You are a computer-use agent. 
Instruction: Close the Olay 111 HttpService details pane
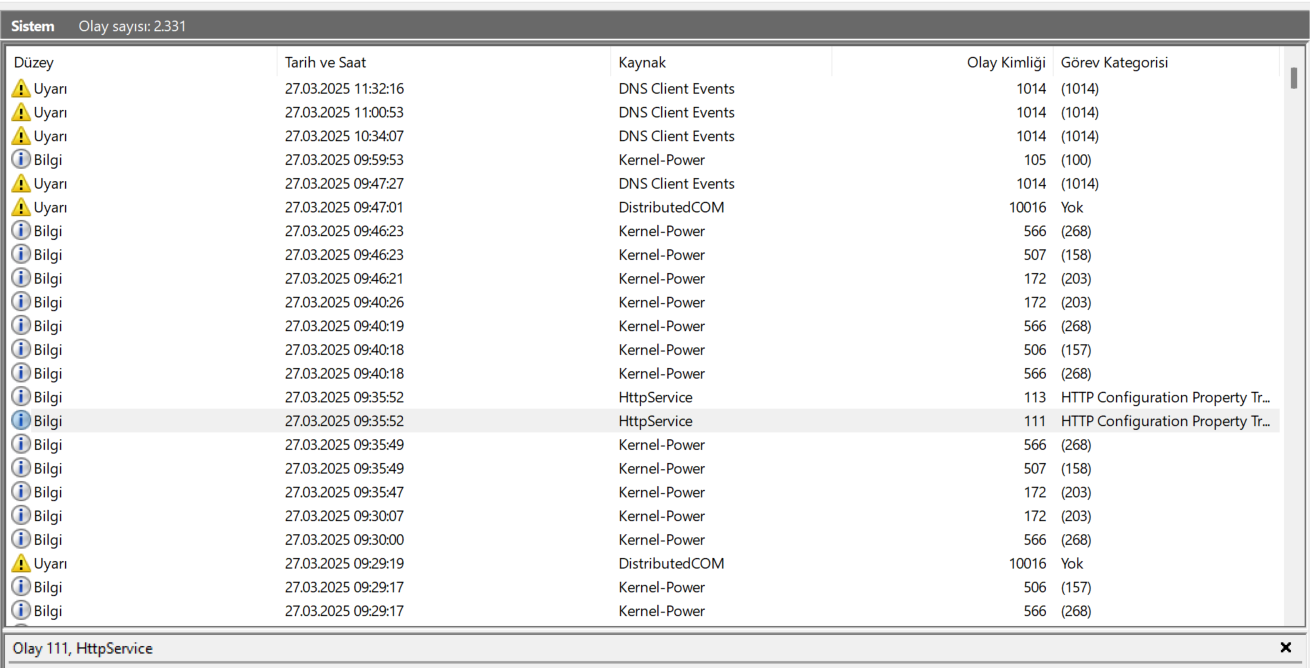tap(1286, 648)
